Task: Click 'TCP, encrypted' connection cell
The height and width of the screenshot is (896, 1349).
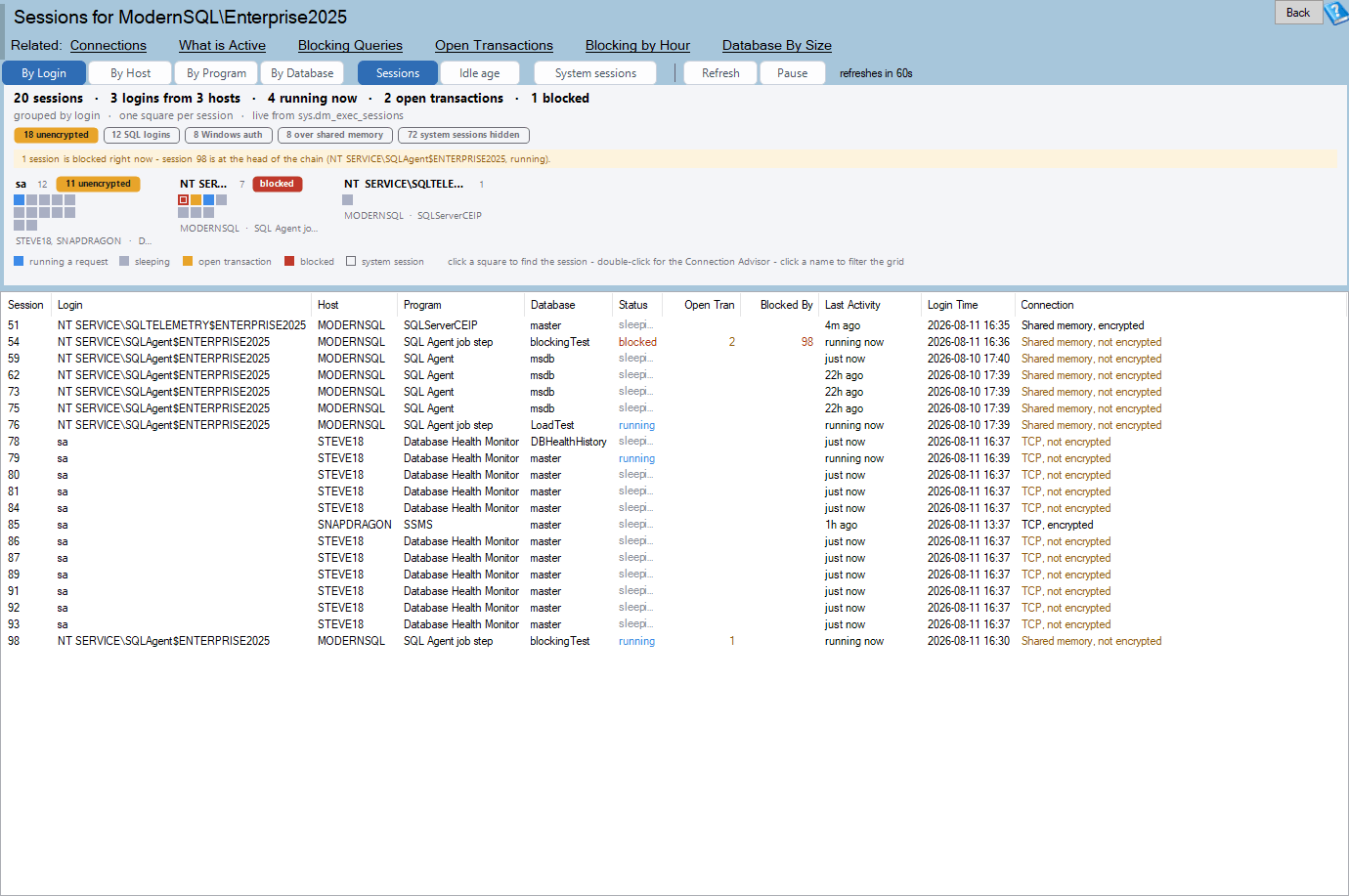Action: coord(1057,525)
